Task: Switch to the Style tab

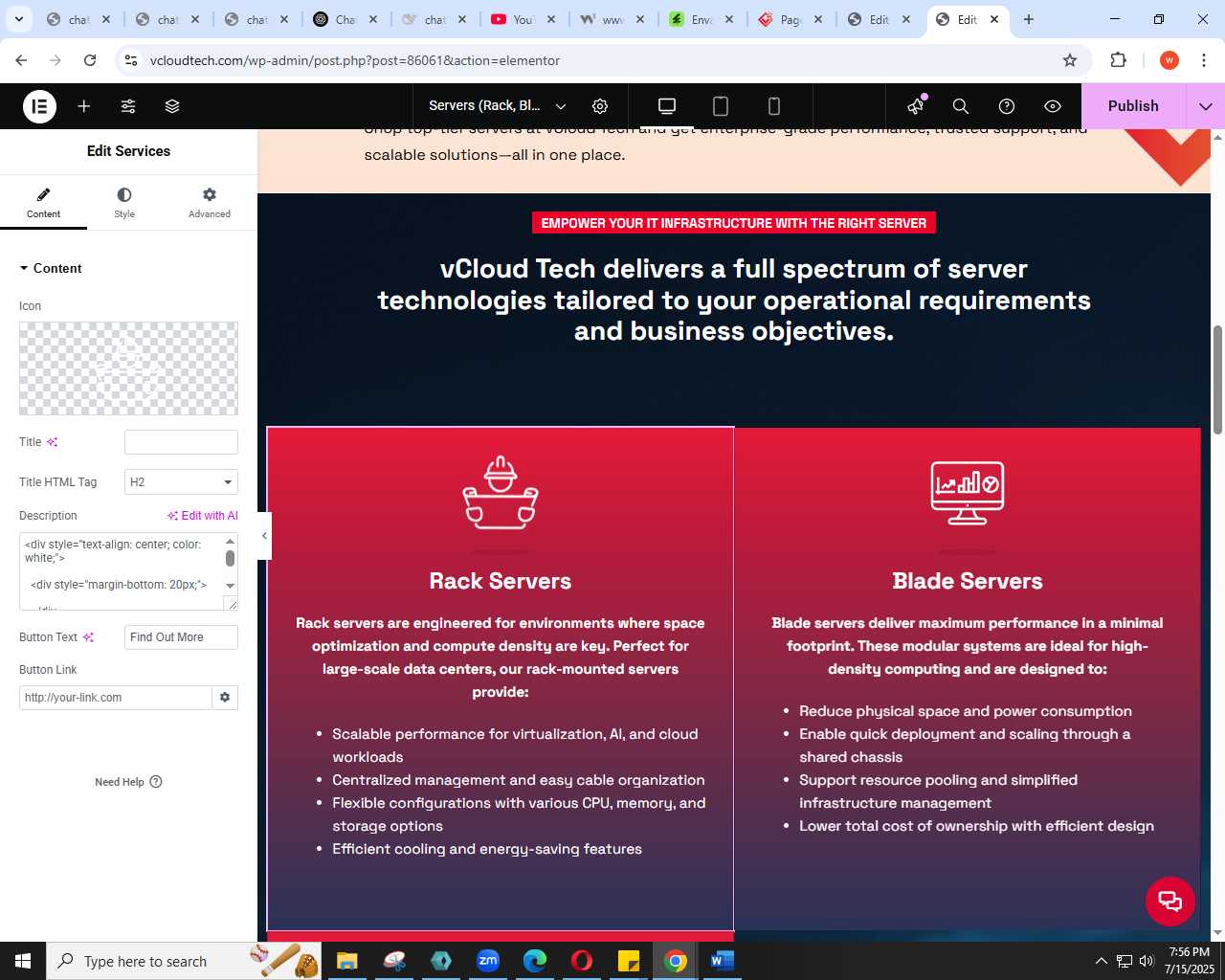Action: coord(124,203)
